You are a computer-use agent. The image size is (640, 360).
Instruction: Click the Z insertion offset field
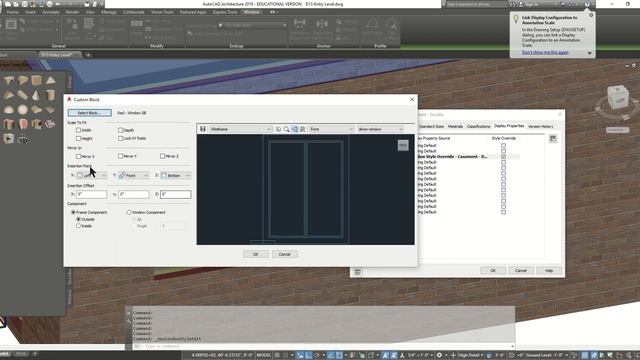[176, 195]
